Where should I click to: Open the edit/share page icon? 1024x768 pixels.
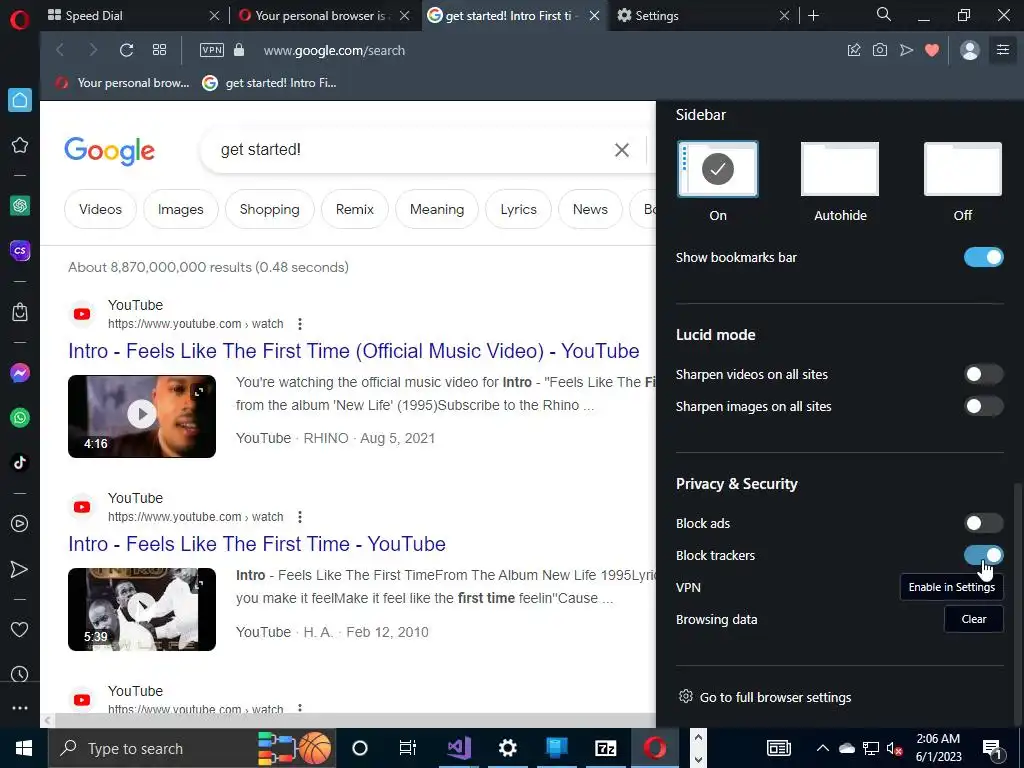click(854, 50)
